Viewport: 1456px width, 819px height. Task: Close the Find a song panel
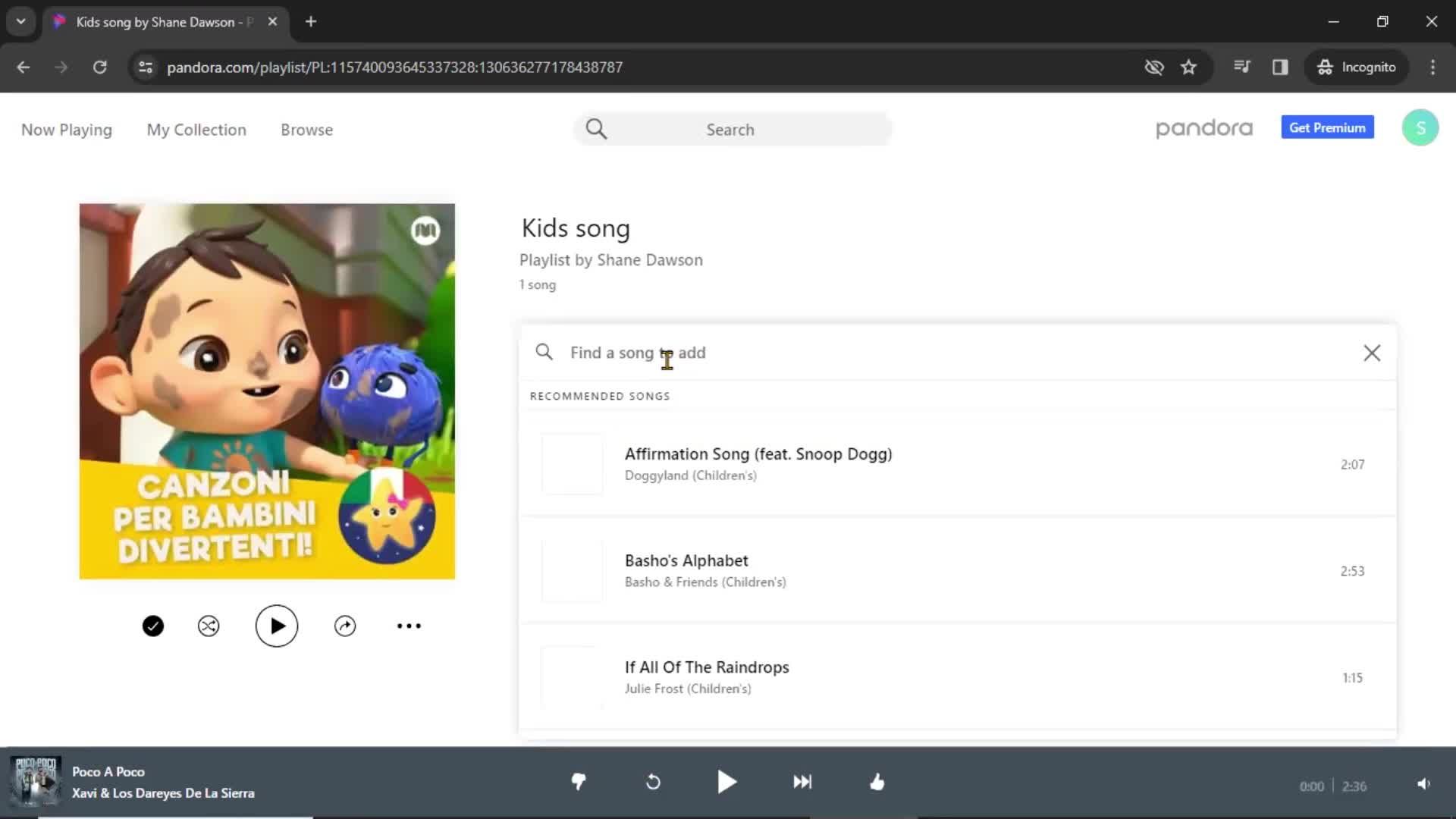pos(1372,353)
